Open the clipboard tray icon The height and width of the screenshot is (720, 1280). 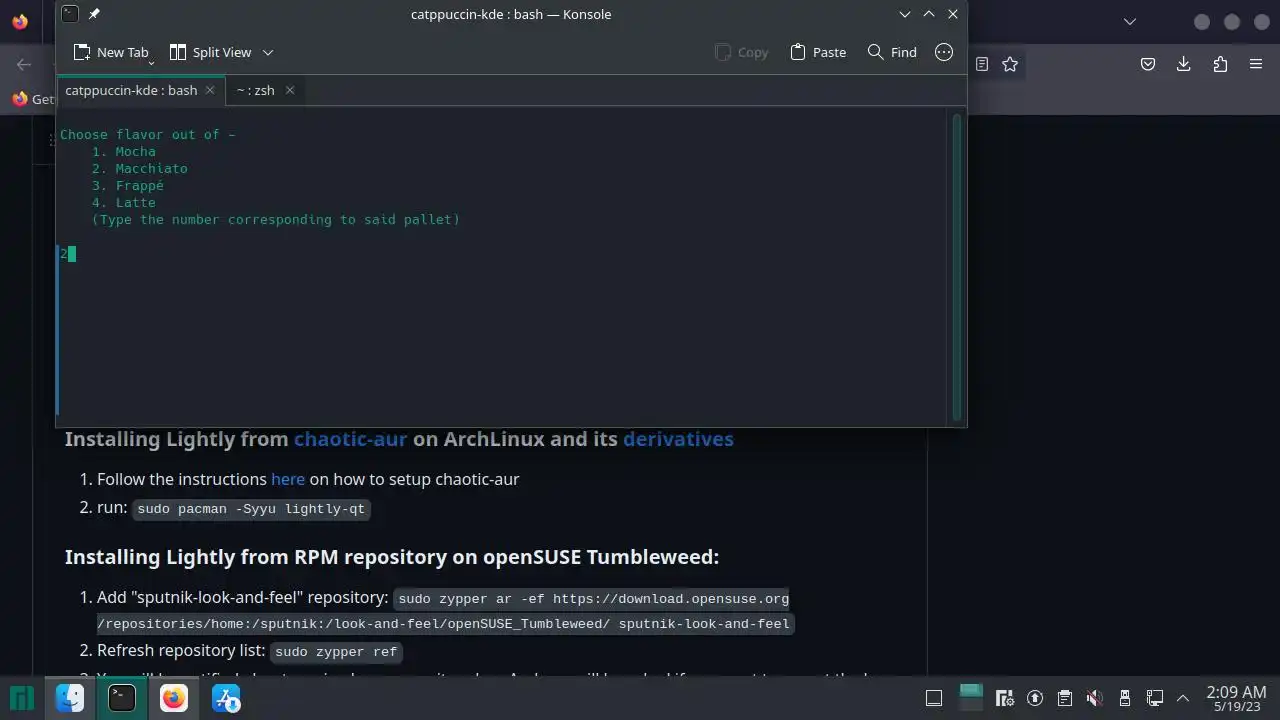tap(1065, 698)
